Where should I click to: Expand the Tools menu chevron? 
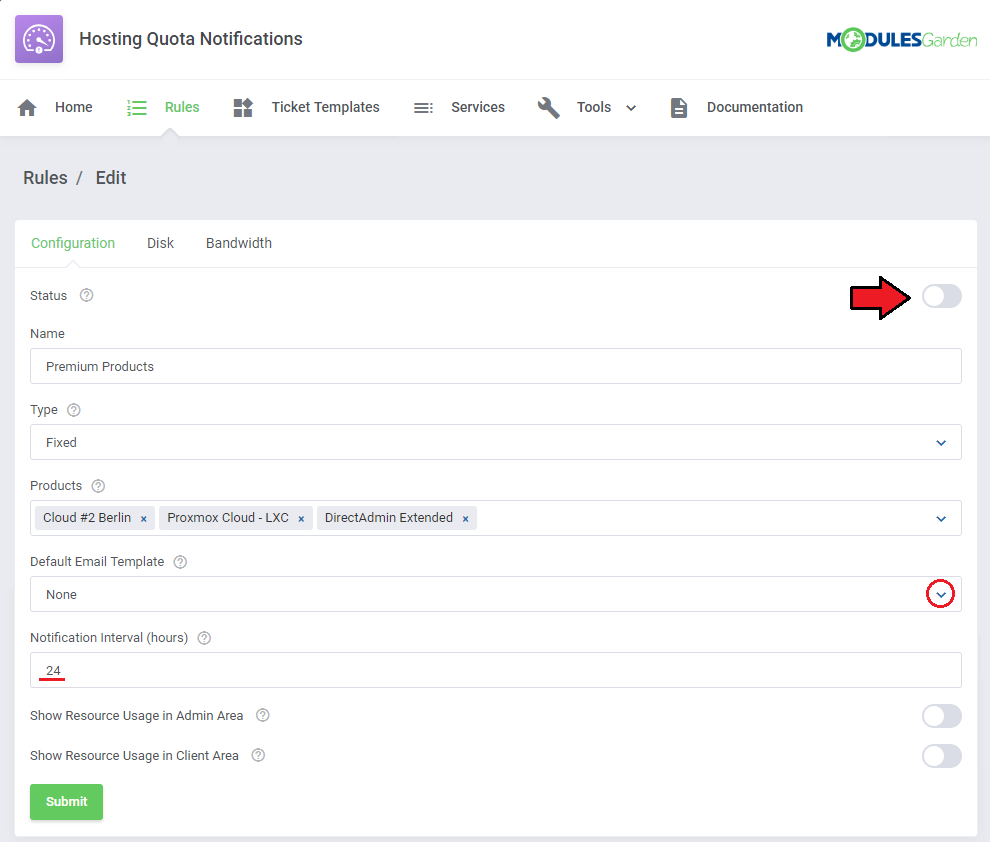[x=631, y=109]
